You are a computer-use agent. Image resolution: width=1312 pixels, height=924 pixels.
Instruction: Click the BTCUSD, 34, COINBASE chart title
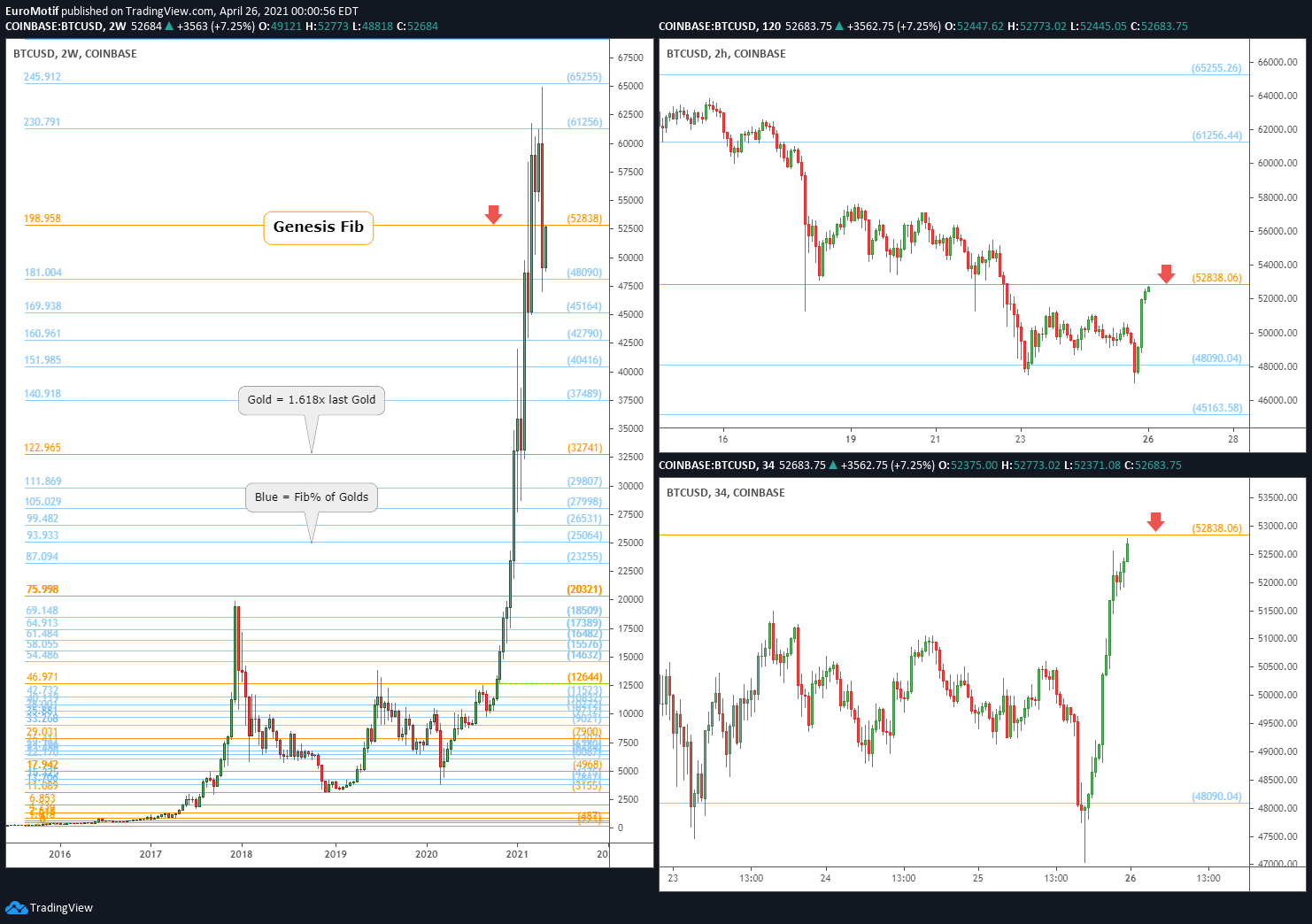click(x=726, y=493)
